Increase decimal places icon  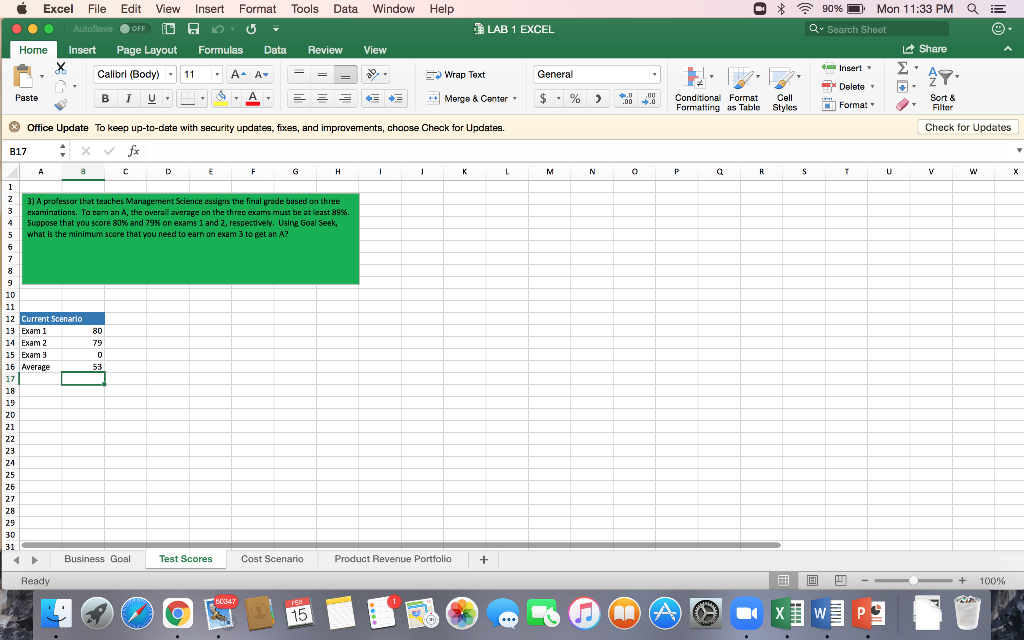click(x=626, y=99)
